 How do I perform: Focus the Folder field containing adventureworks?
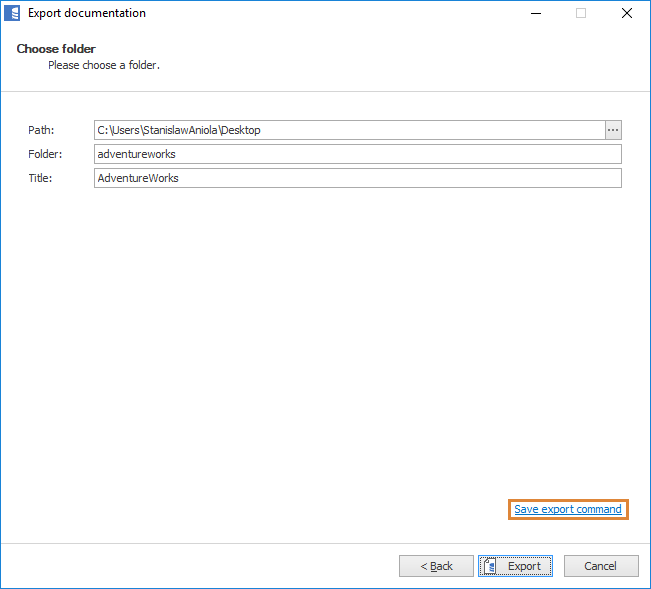coord(358,154)
